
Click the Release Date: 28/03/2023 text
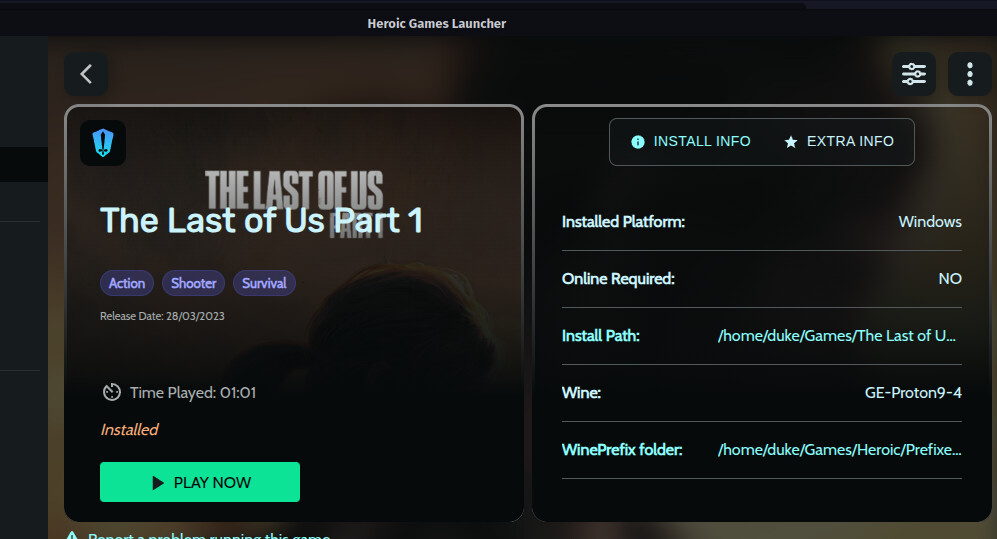tap(162, 316)
